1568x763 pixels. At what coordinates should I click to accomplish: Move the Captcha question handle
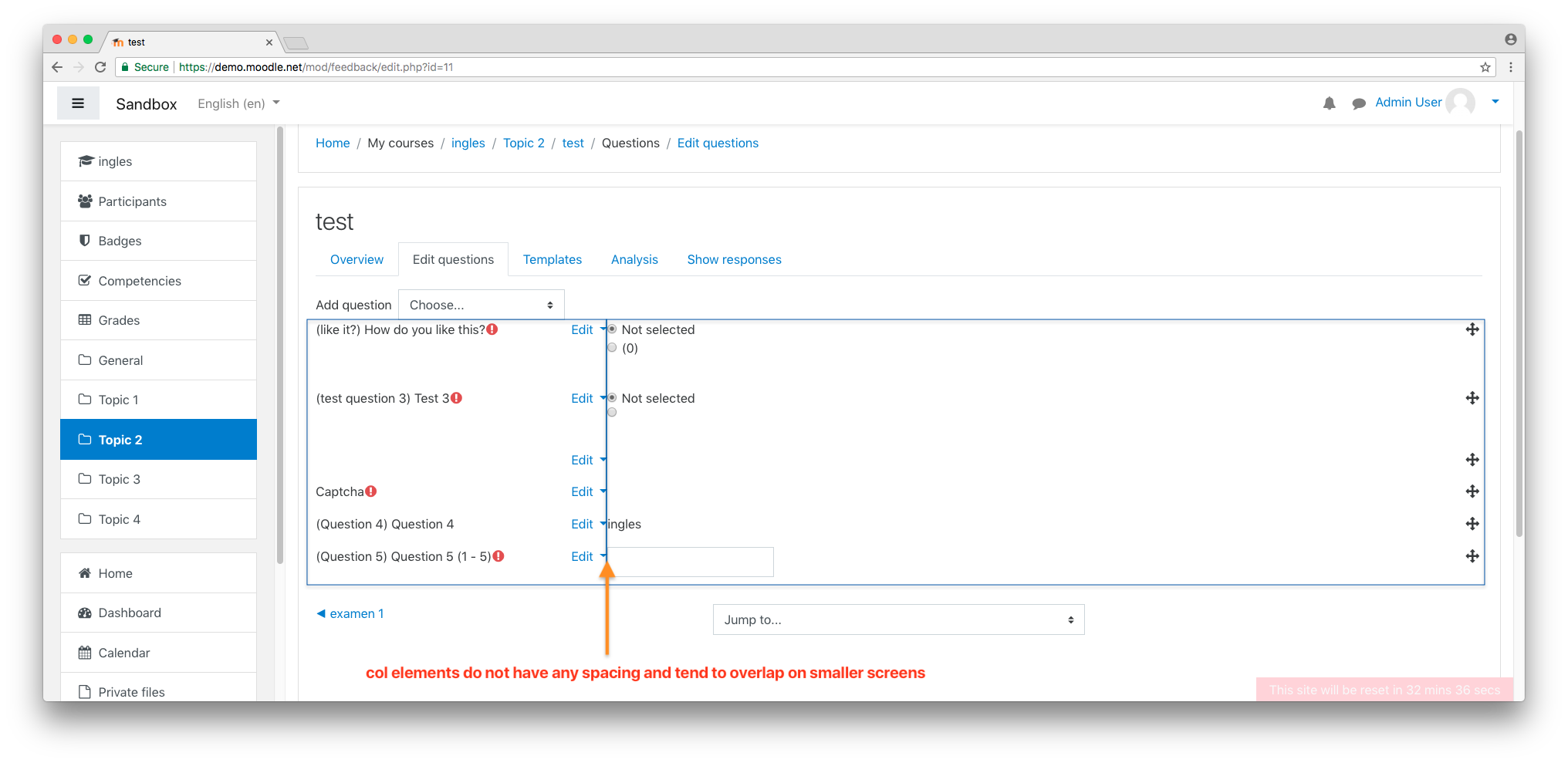(1472, 491)
